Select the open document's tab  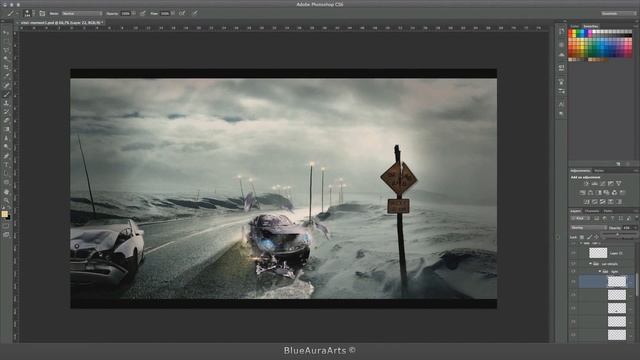tap(61, 23)
